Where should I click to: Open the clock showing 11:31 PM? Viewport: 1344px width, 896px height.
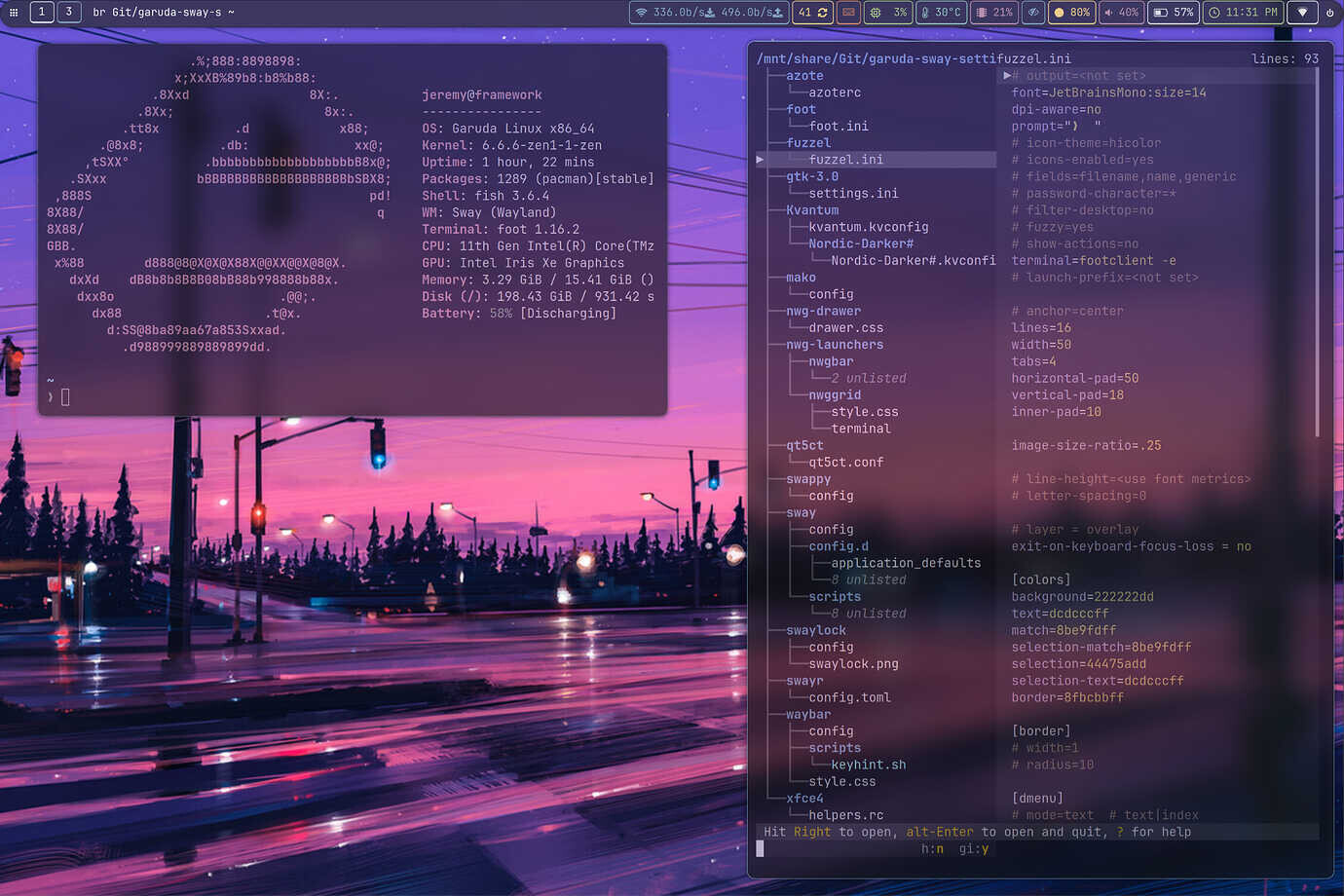1243,13
